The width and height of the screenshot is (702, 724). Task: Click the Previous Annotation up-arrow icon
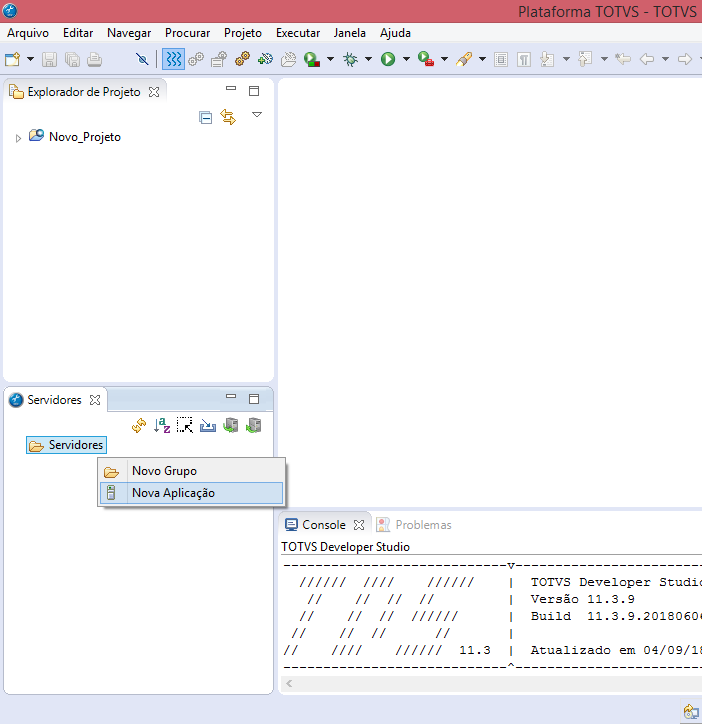point(585,59)
